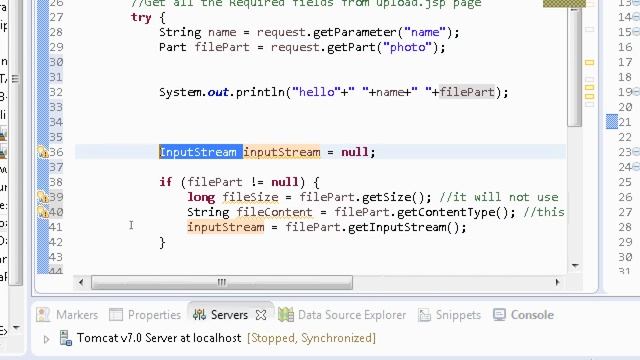The width and height of the screenshot is (640, 360).
Task: Click the warning marker on line 36
Action: coord(43,152)
